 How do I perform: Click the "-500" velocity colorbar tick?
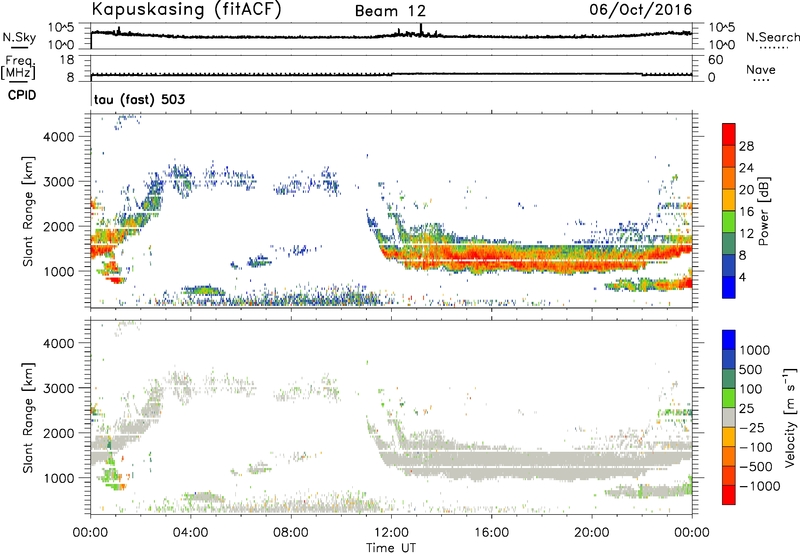coord(756,466)
